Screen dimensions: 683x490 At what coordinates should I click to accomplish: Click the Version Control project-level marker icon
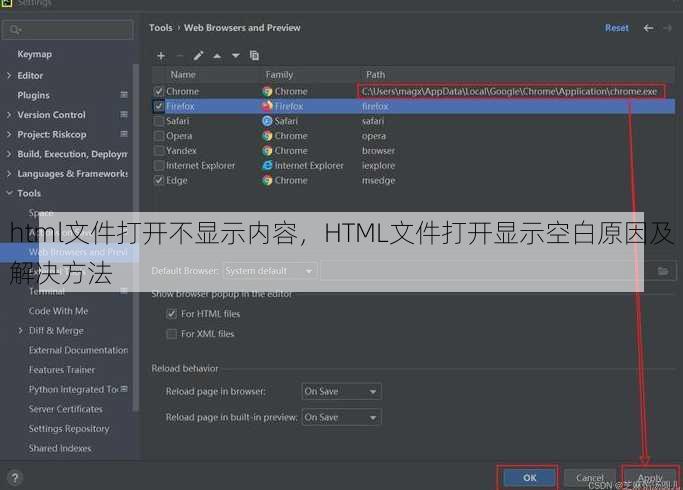tap(124, 114)
